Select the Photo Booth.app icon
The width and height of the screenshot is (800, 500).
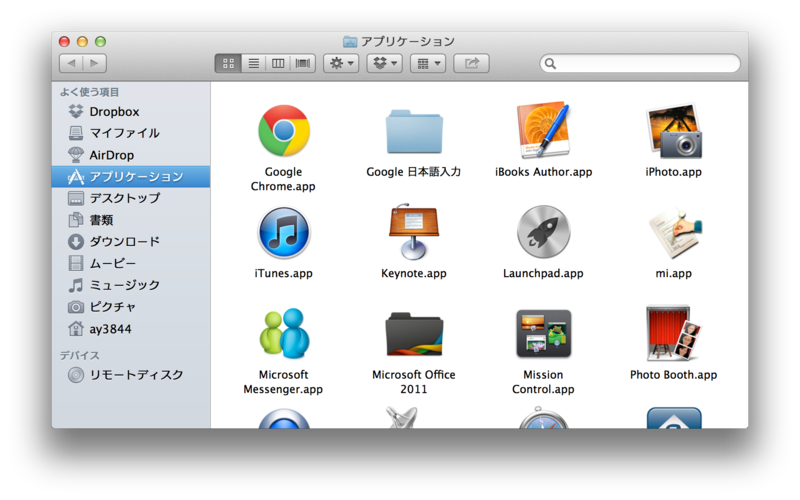point(673,333)
